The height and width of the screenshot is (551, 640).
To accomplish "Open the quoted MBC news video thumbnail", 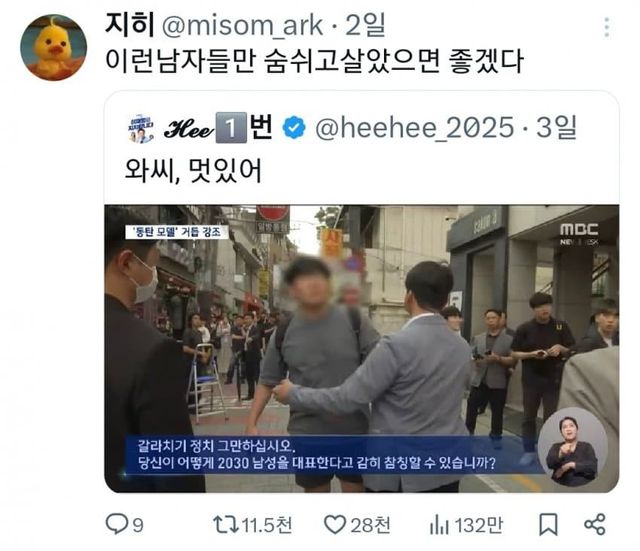I will (362, 349).
